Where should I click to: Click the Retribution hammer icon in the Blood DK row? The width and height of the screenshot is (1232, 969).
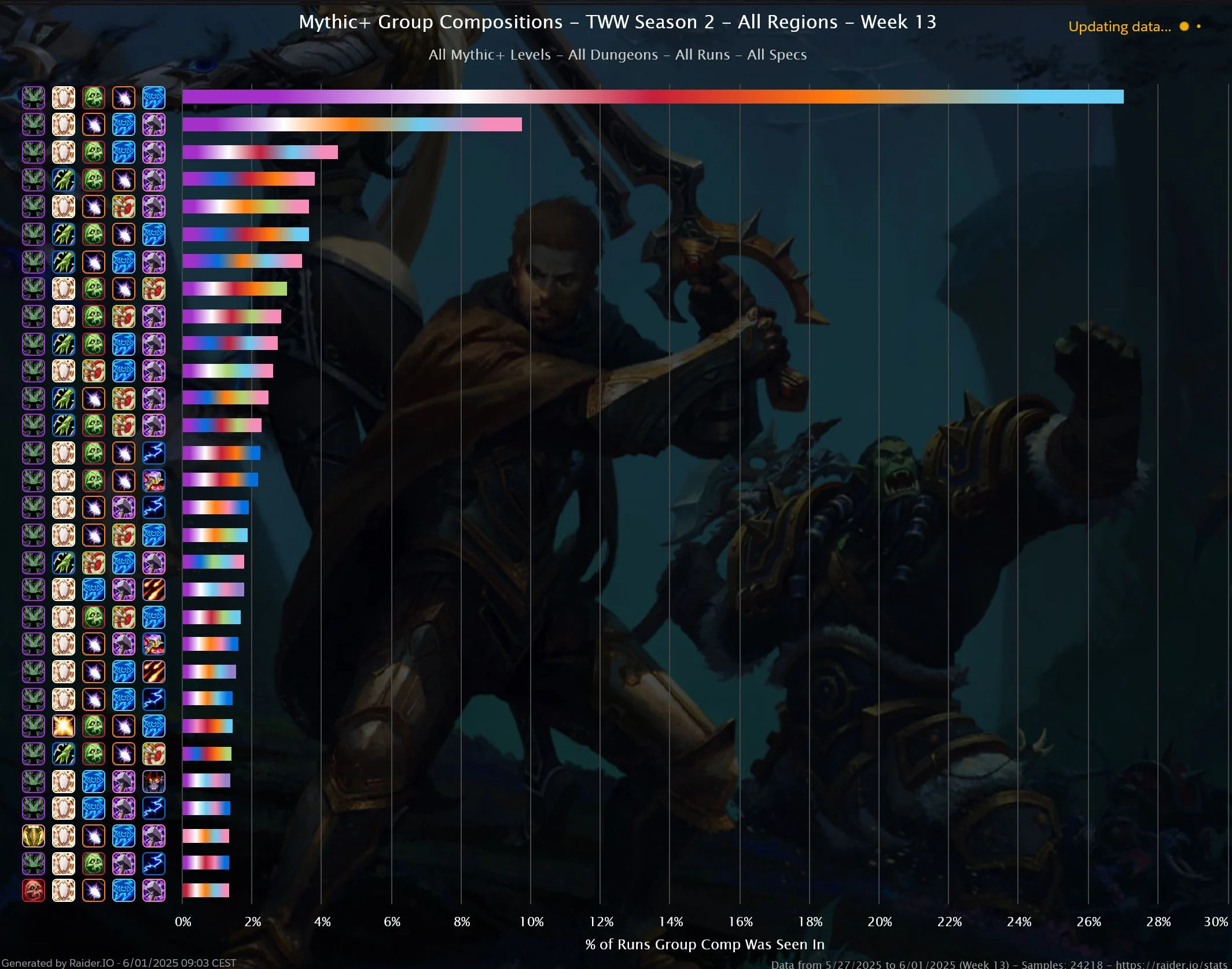[x=154, y=890]
